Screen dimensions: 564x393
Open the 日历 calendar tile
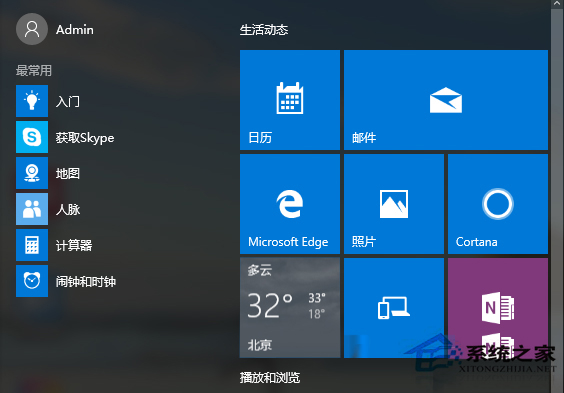pos(290,100)
